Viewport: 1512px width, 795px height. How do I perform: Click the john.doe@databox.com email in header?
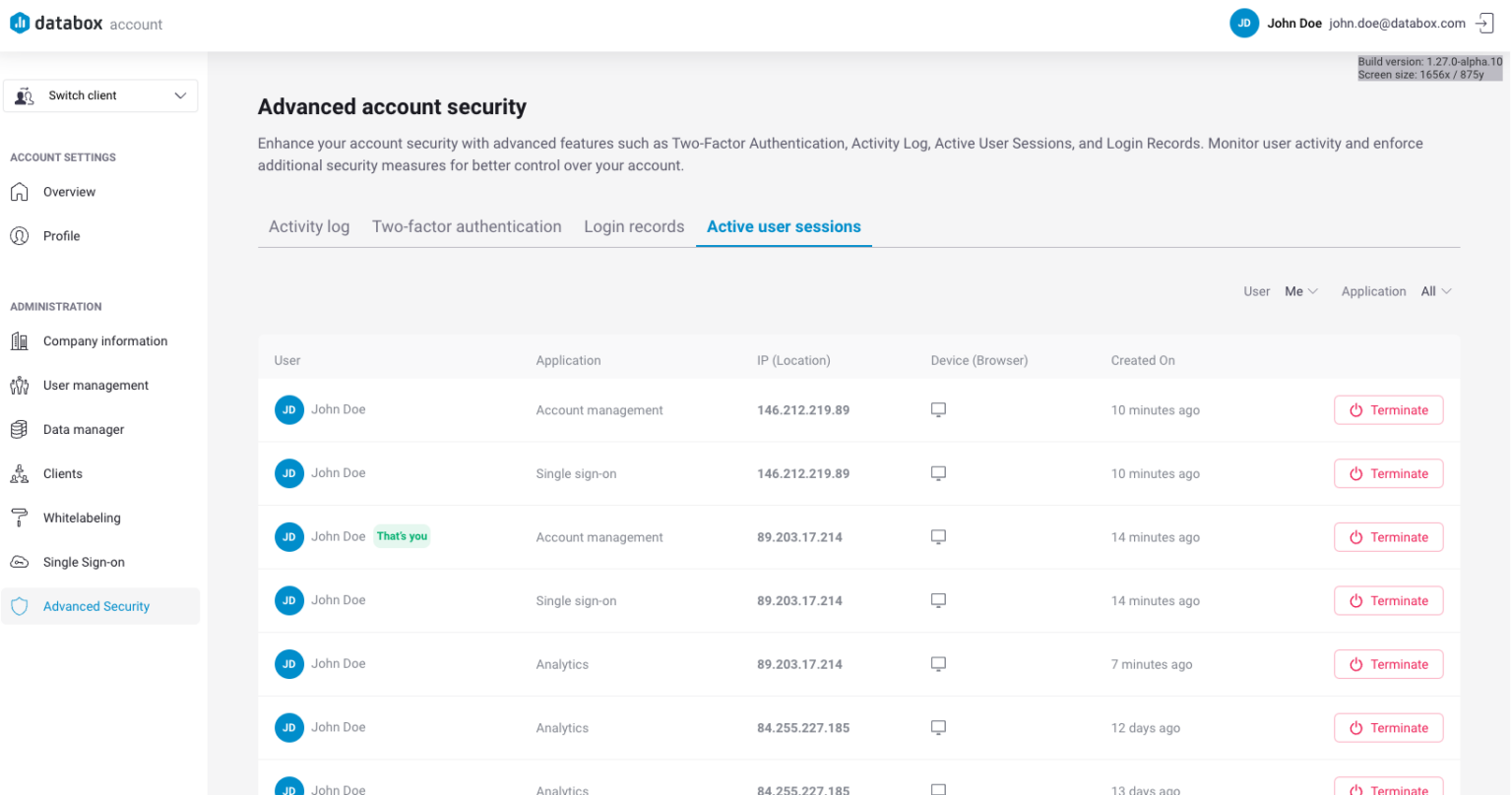[1397, 24]
